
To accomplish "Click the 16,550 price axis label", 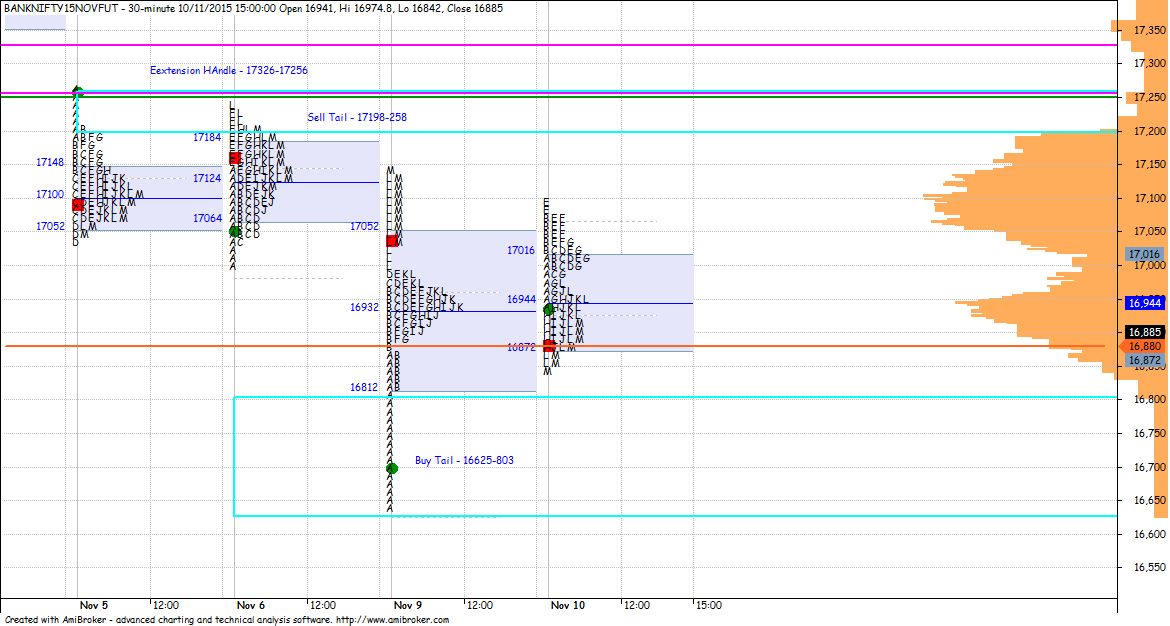I will coord(1150,567).
